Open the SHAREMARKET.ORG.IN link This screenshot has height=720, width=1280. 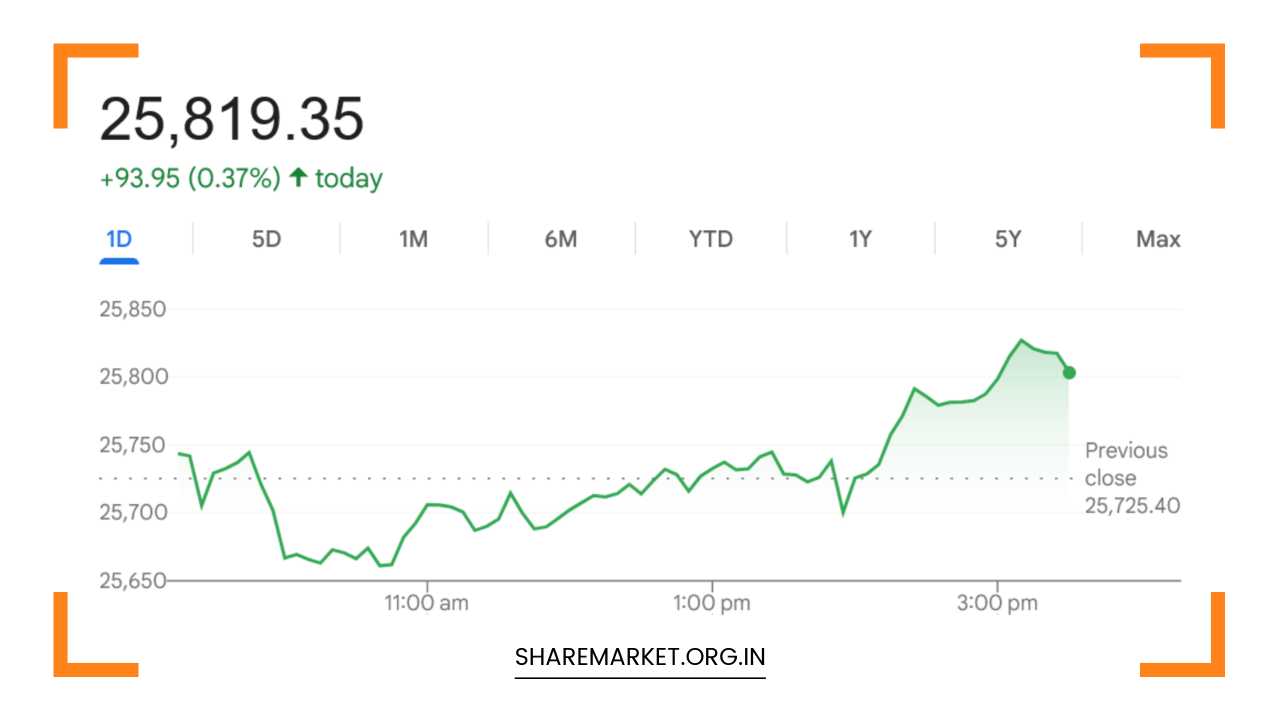(x=640, y=657)
